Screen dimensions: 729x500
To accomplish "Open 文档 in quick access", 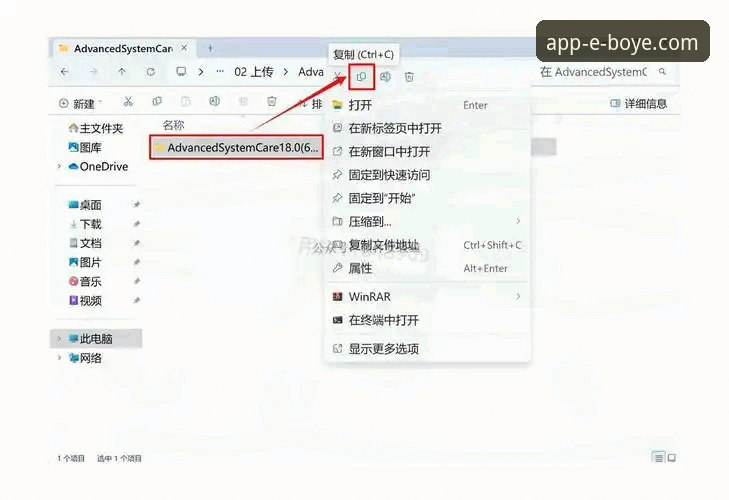I will click(x=85, y=243).
